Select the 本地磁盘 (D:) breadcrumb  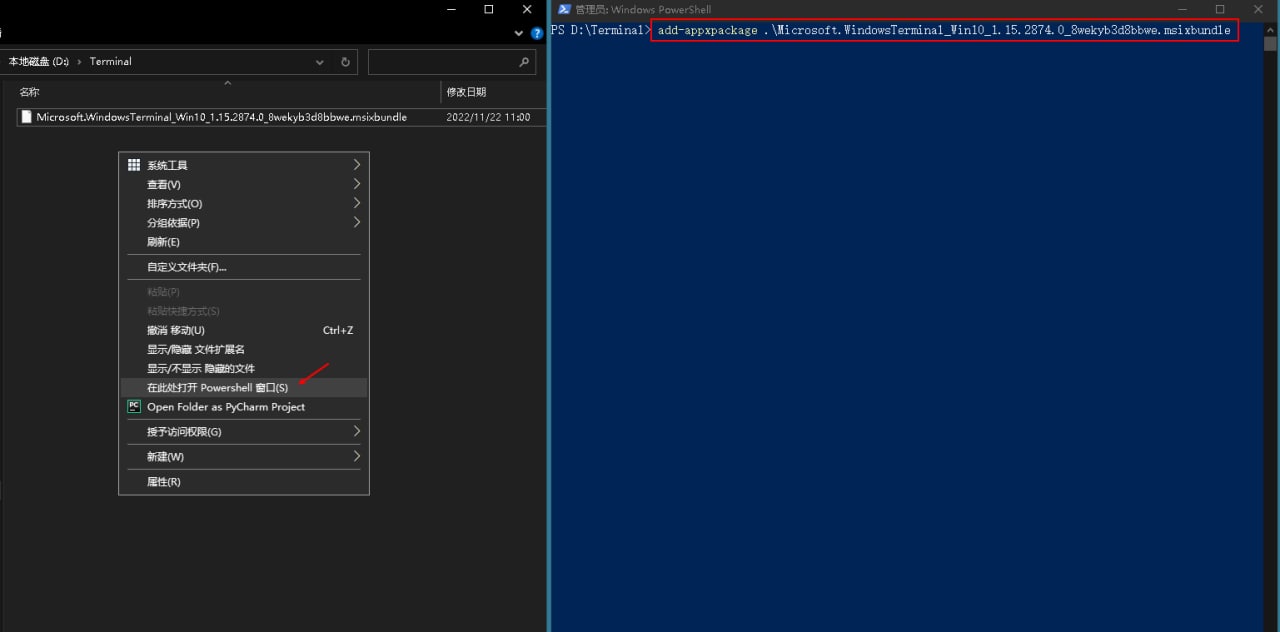(x=39, y=62)
